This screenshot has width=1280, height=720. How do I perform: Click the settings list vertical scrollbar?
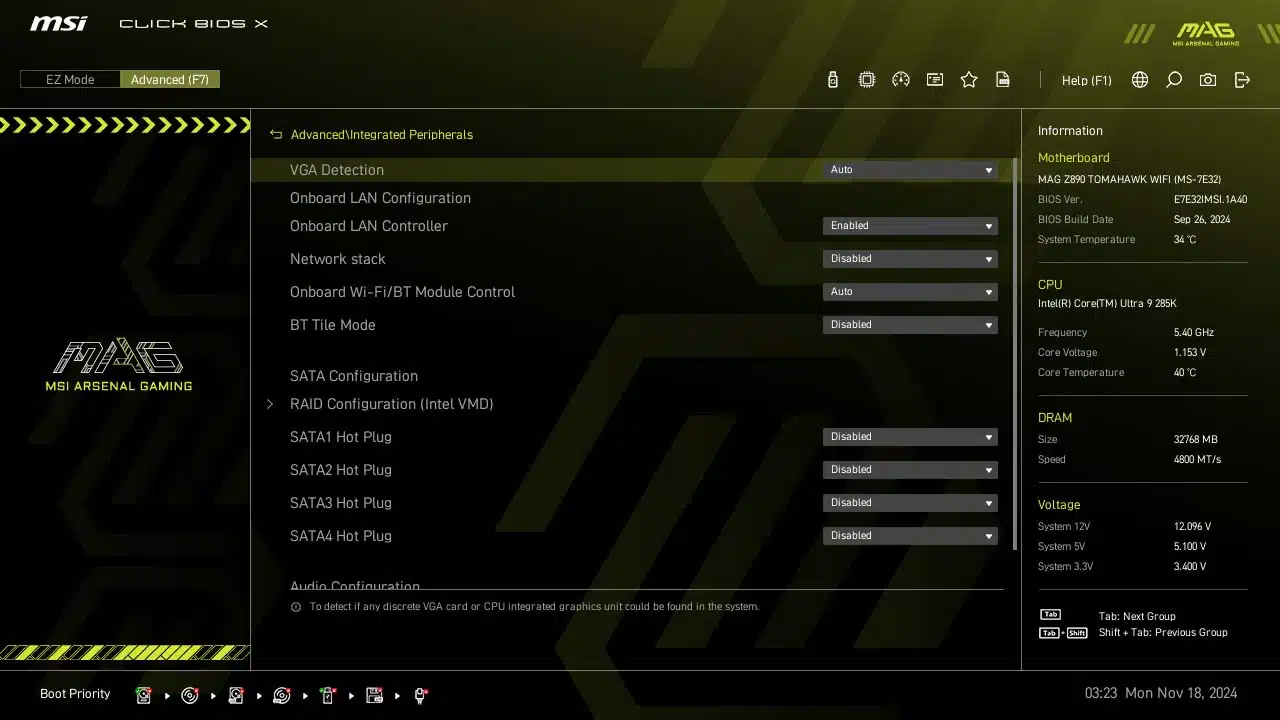(1015, 353)
